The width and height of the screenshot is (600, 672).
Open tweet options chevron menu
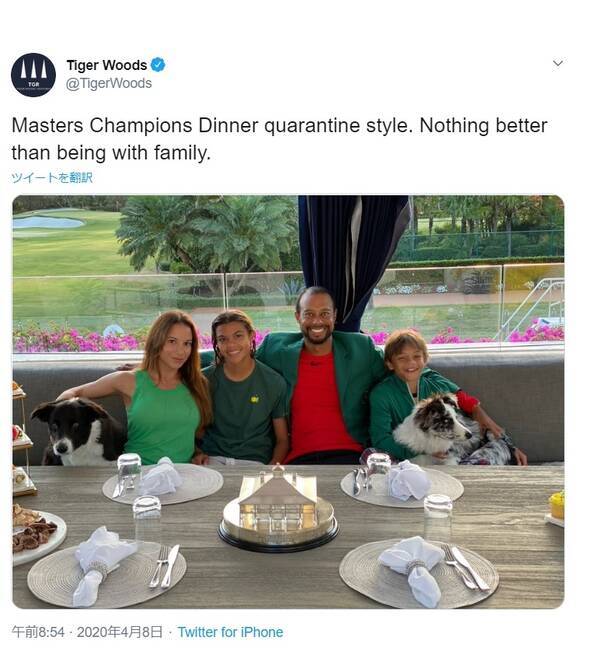click(558, 63)
